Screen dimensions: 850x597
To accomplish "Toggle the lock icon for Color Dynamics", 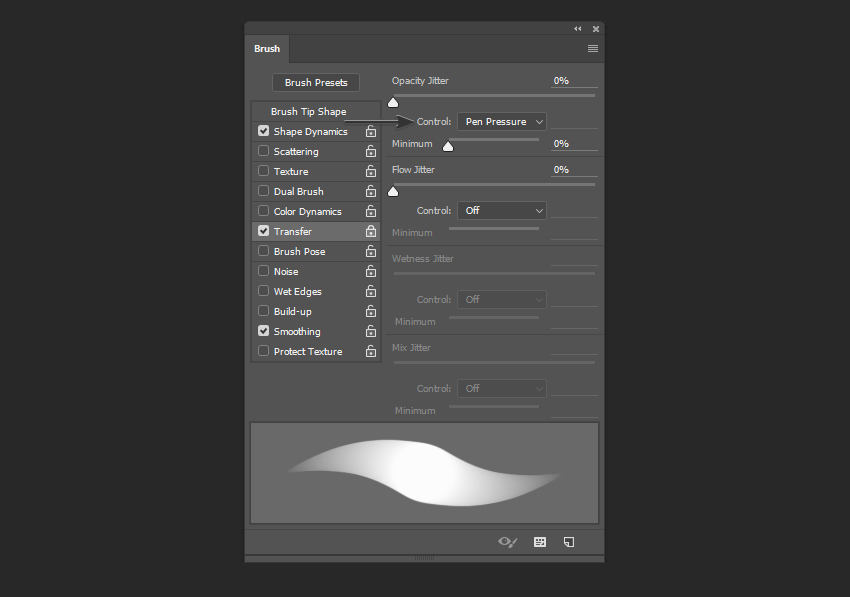I will (371, 211).
